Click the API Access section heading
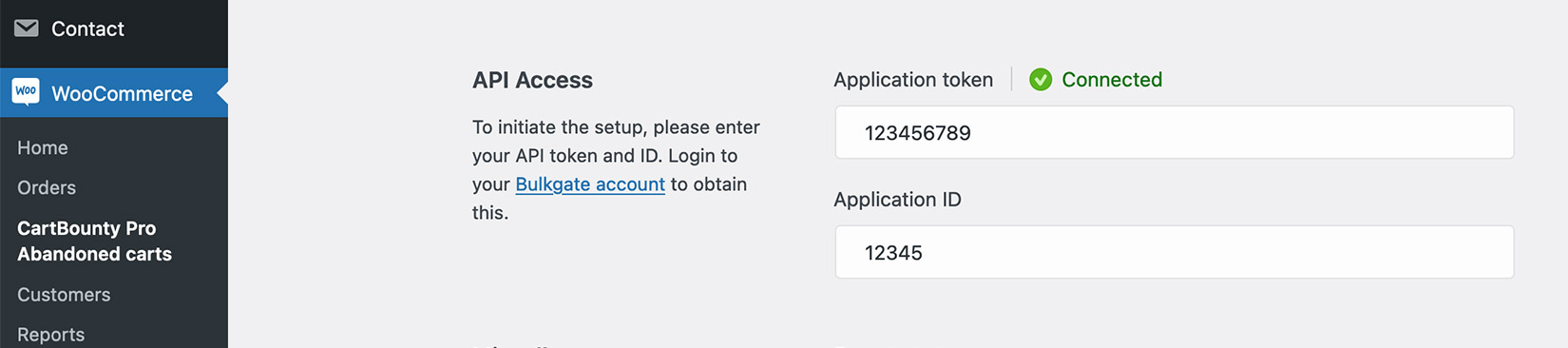Viewport: 1568px width, 348px height. pos(532,80)
